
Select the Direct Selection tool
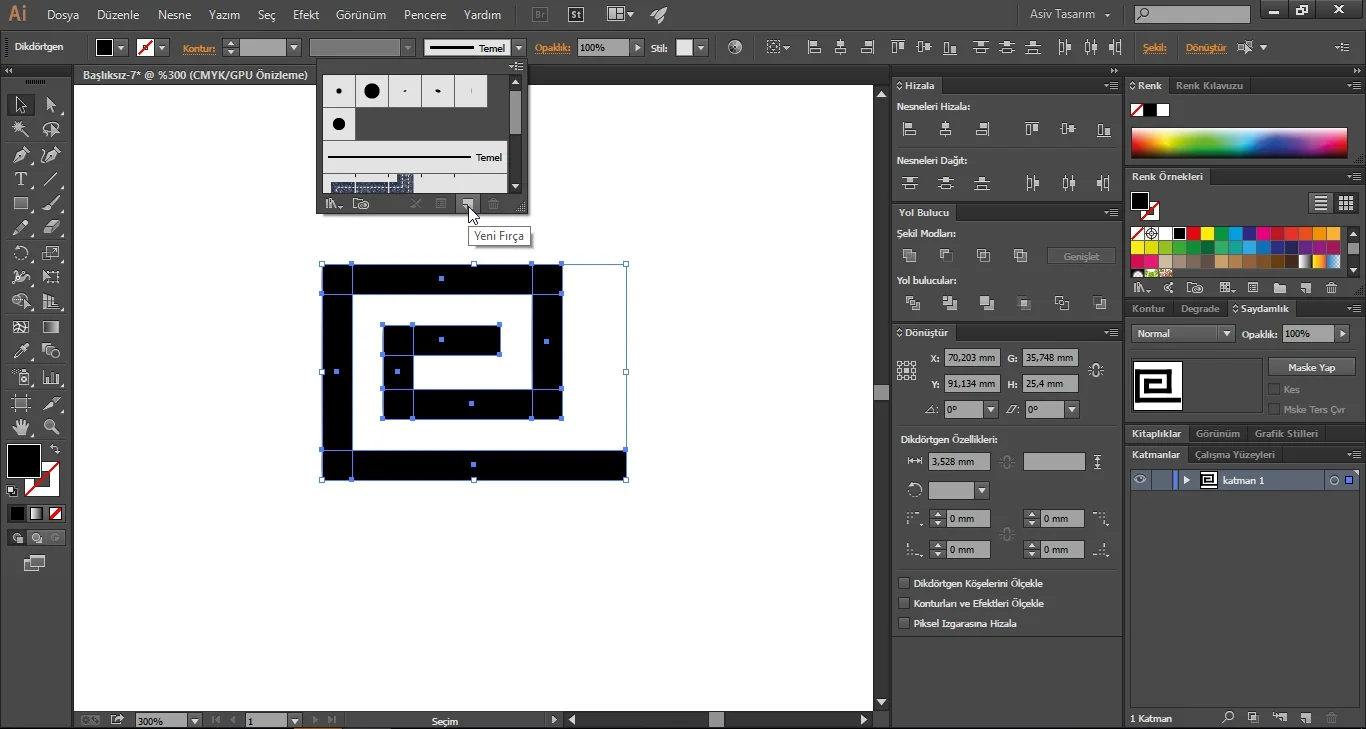[51, 105]
